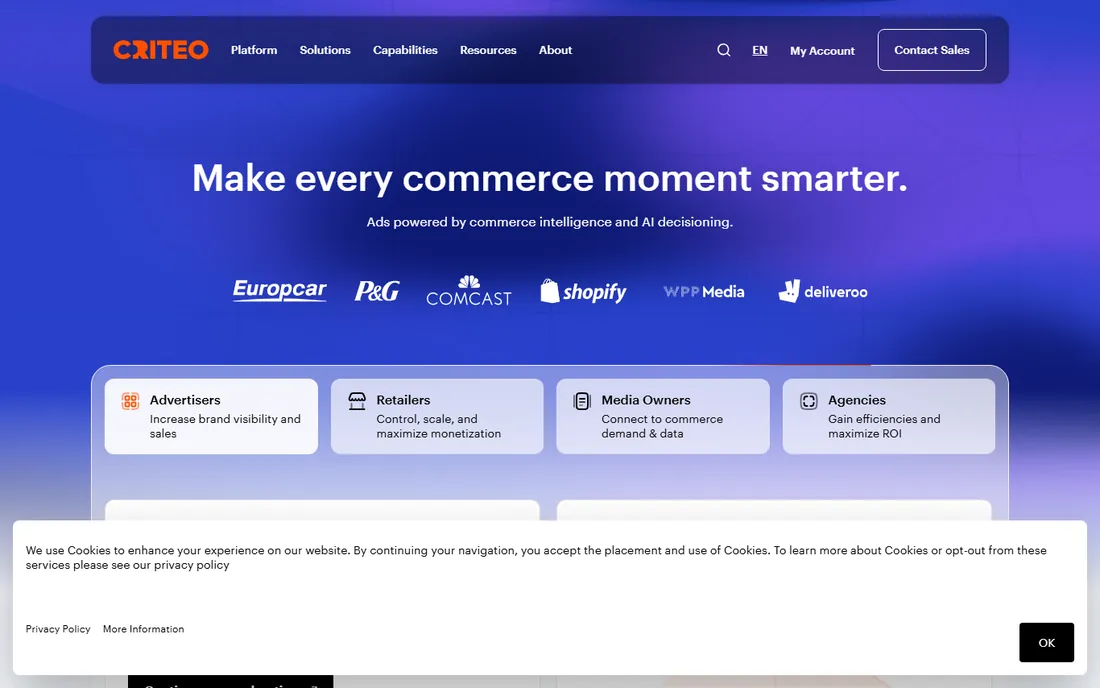Select the Agencies tab card
The height and width of the screenshot is (688, 1100).
pyautogui.click(x=889, y=416)
